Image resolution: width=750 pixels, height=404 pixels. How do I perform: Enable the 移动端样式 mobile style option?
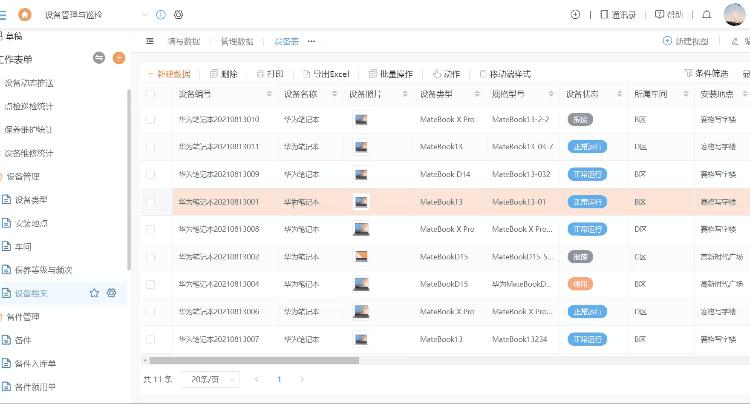505,74
